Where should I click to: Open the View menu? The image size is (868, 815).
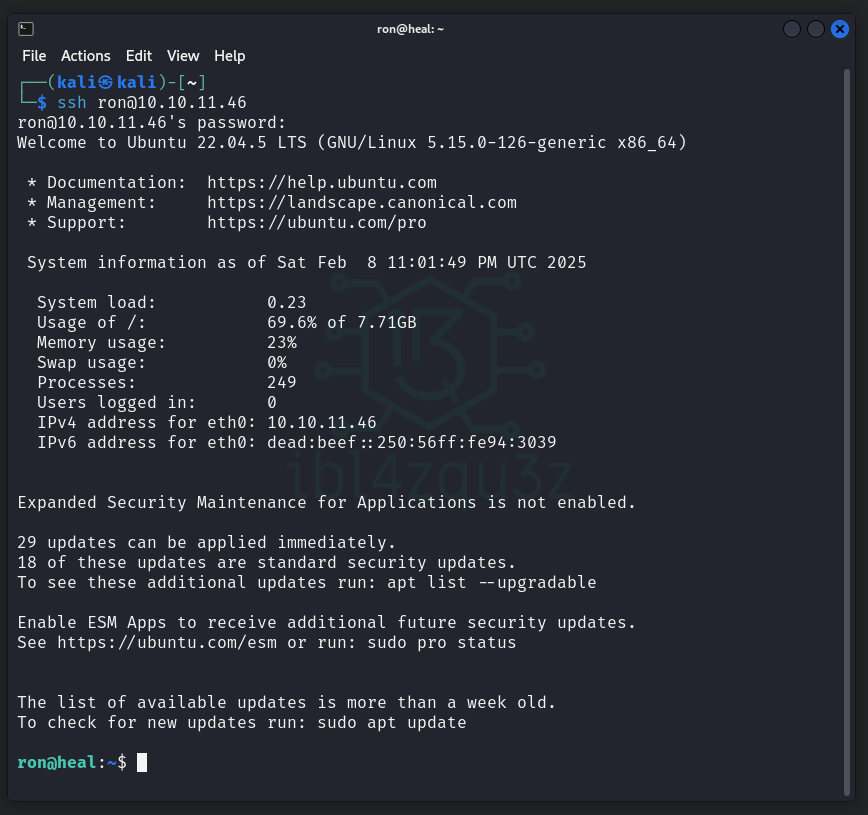pyautogui.click(x=183, y=56)
